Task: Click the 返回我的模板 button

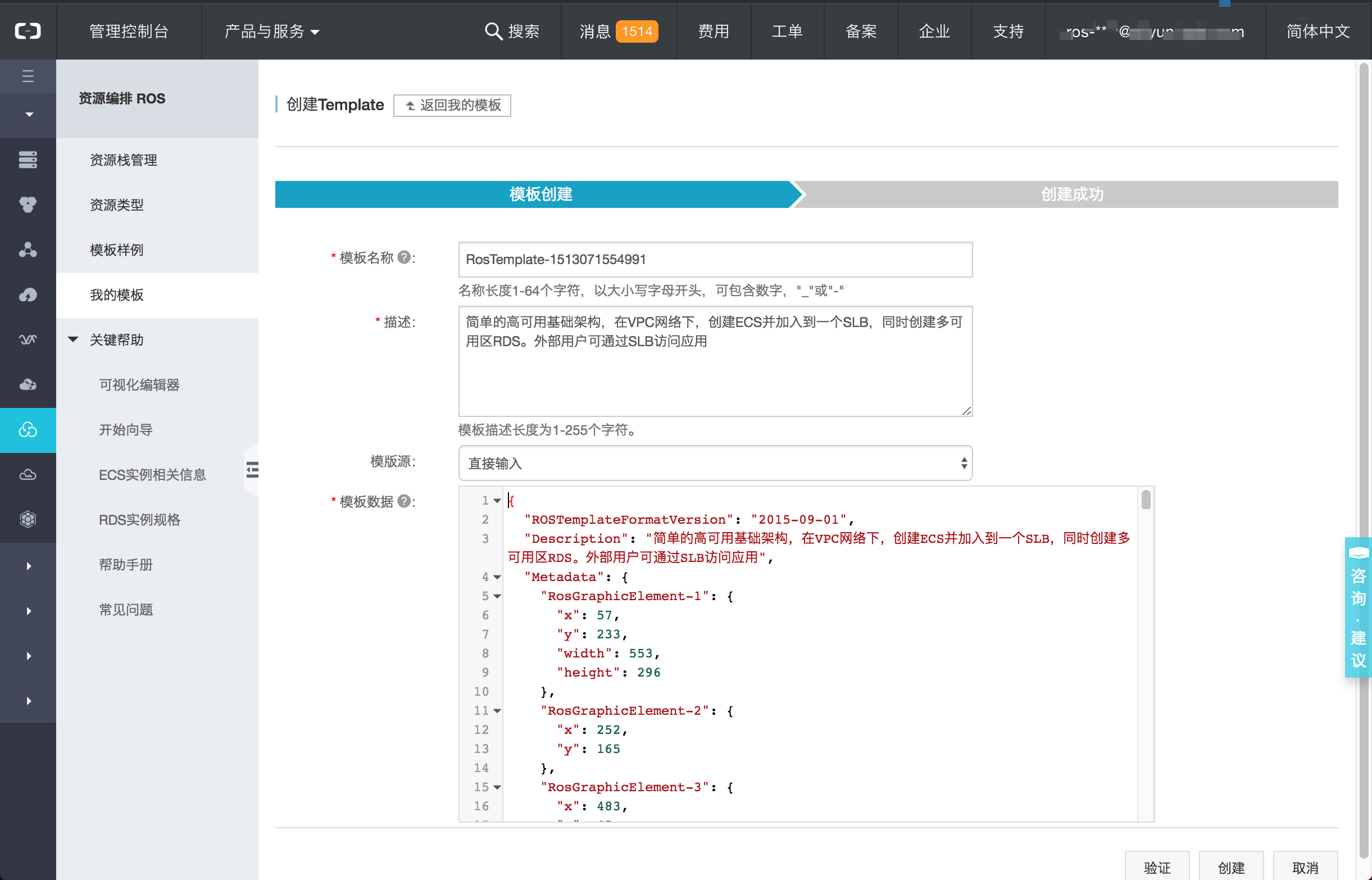Action: tap(452, 105)
